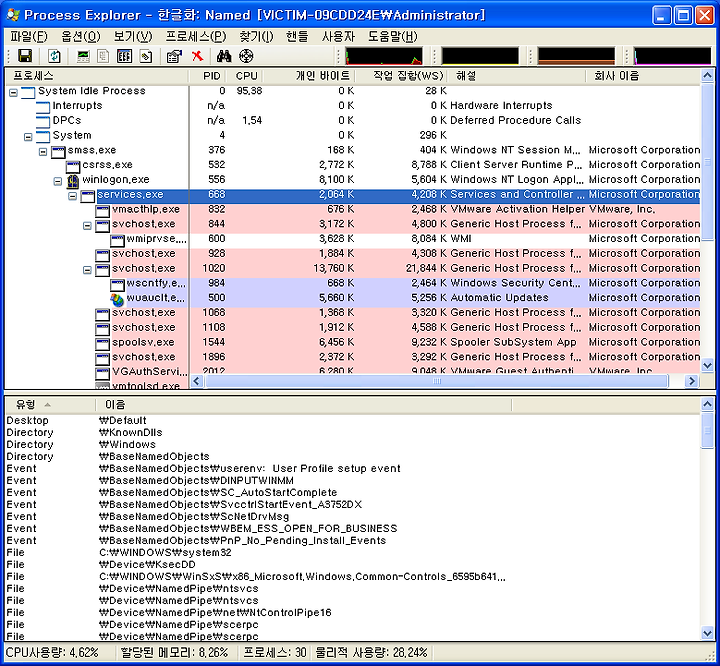Select the SC_AutoStartComplete event handle

(x=353, y=493)
